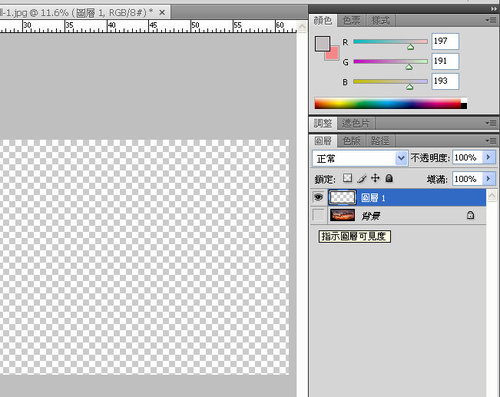This screenshot has width=500, height=397.
Task: Switch to the 色版 (Channels) tab
Action: click(x=351, y=141)
